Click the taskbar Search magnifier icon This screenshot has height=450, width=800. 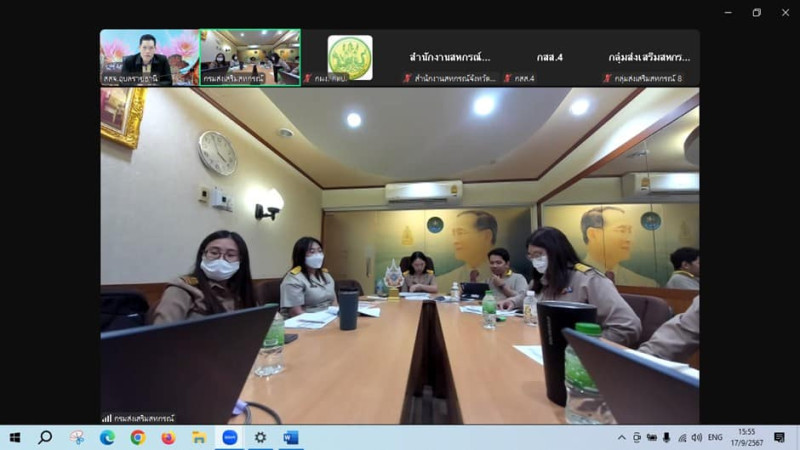45,437
